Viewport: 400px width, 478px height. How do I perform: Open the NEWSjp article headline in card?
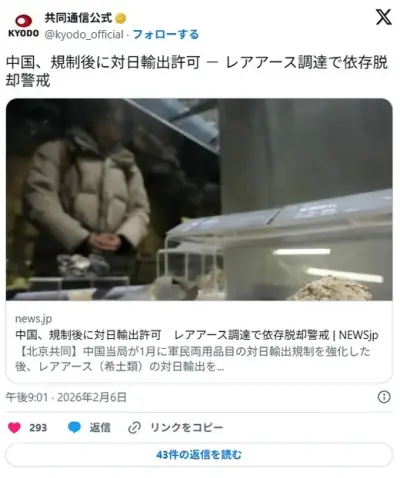197,335
